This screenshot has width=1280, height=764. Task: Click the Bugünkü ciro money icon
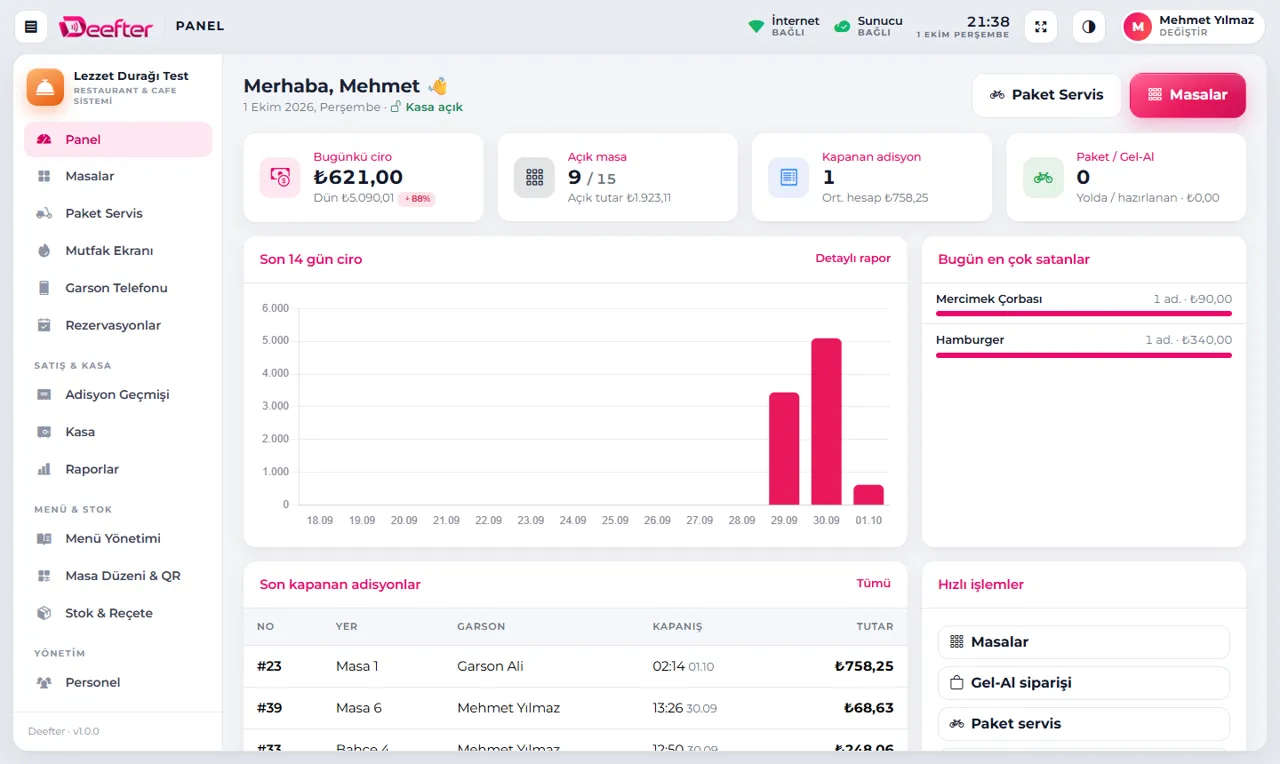coord(280,177)
